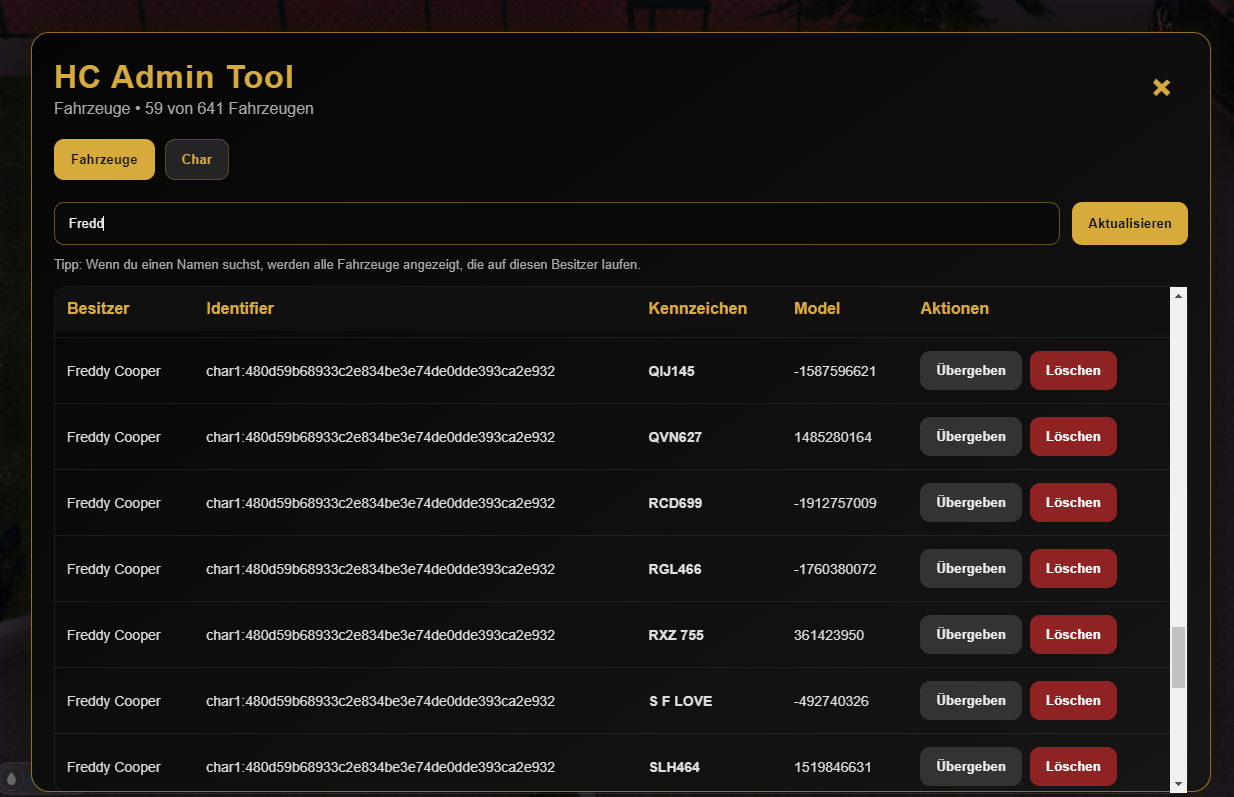The width and height of the screenshot is (1234, 797).
Task: Delete vehicle RXZ 755 with Löschen
Action: (x=1073, y=634)
